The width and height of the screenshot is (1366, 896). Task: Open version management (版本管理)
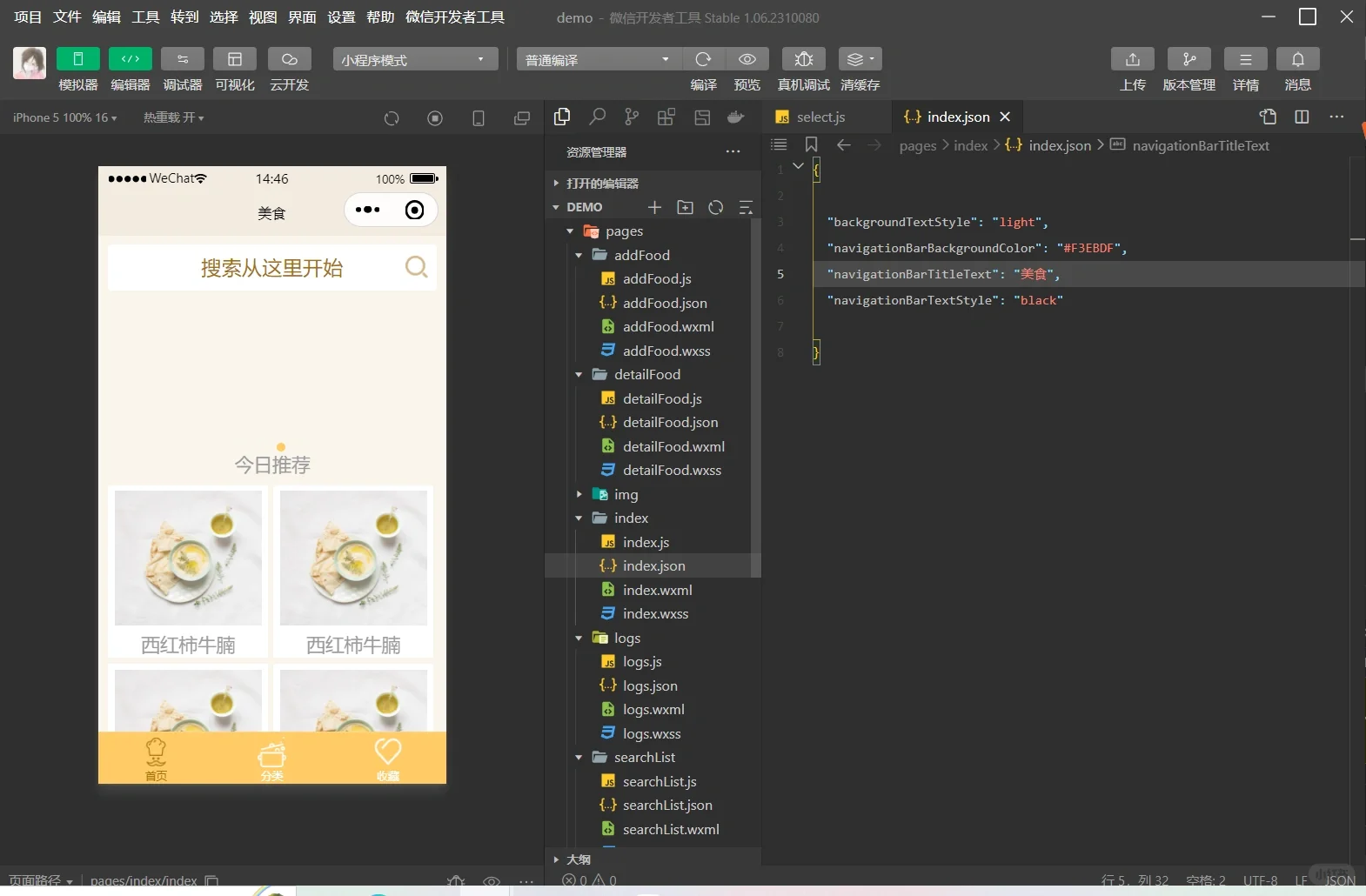pyautogui.click(x=1189, y=59)
